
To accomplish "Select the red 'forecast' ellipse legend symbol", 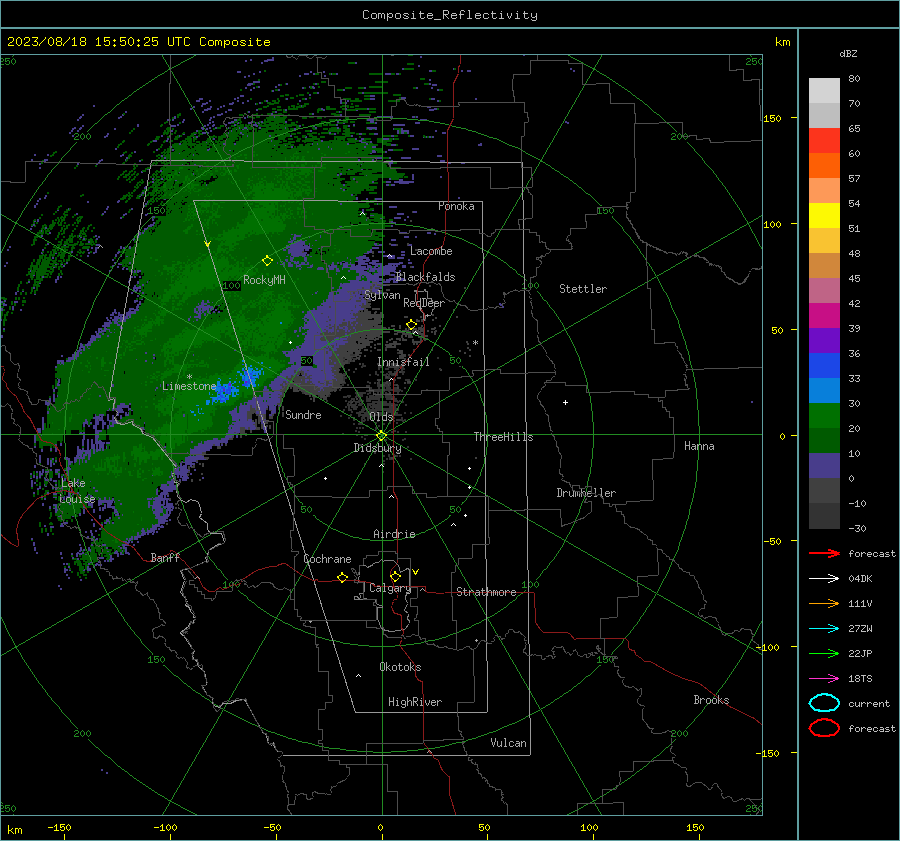I will [x=824, y=728].
